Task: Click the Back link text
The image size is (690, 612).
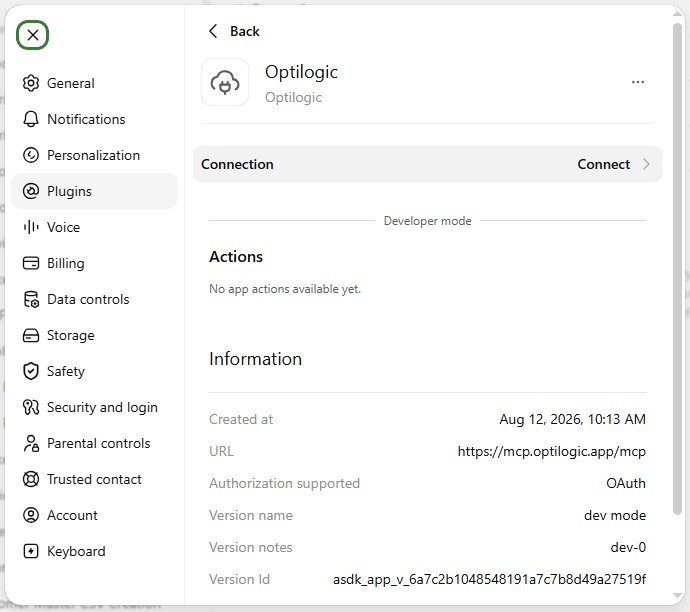Action: coord(245,31)
